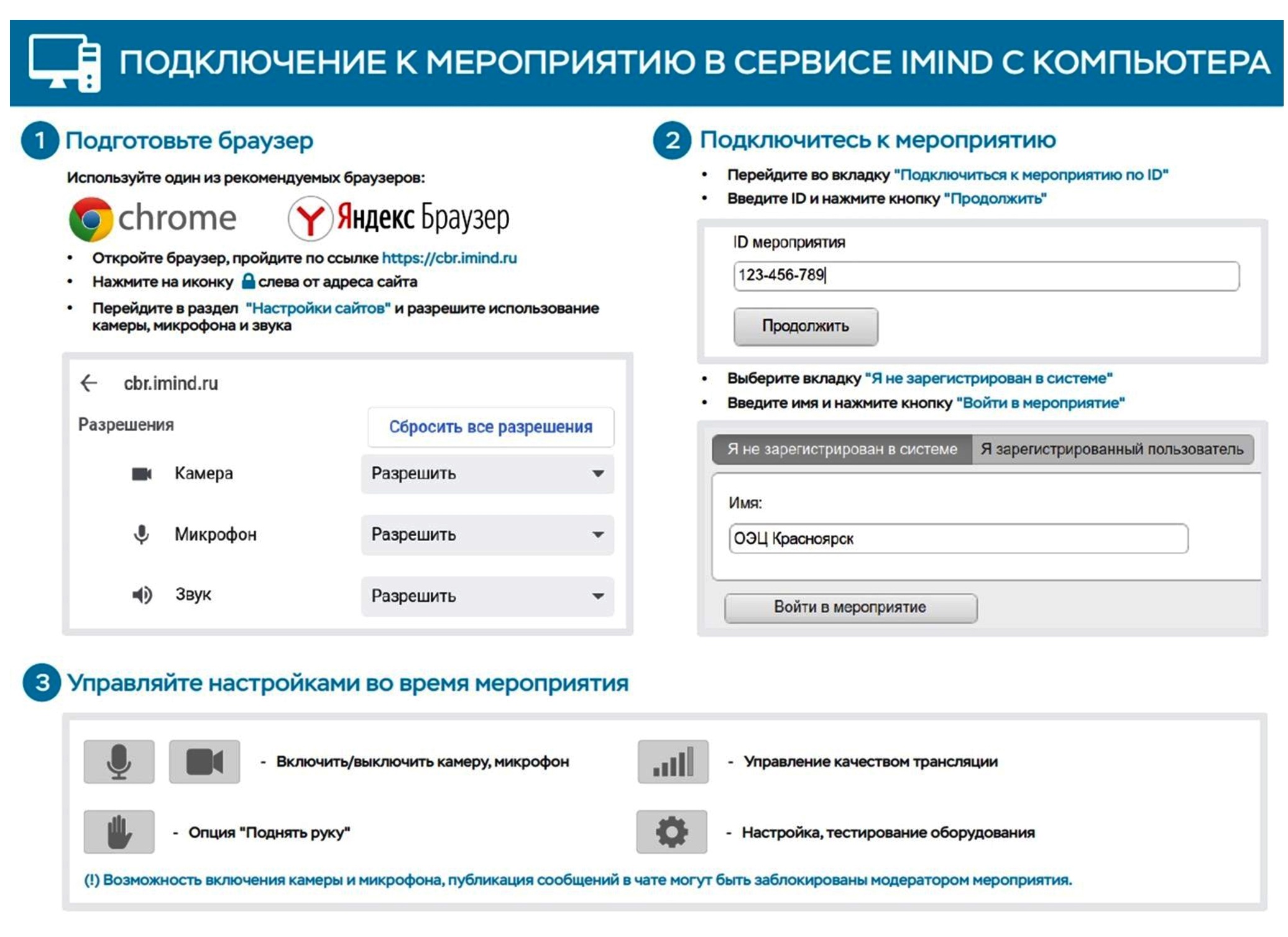This screenshot has height=937, width=1288.
Task: Switch to Я зарегистрированный пользователь tab
Action: pos(1112,449)
